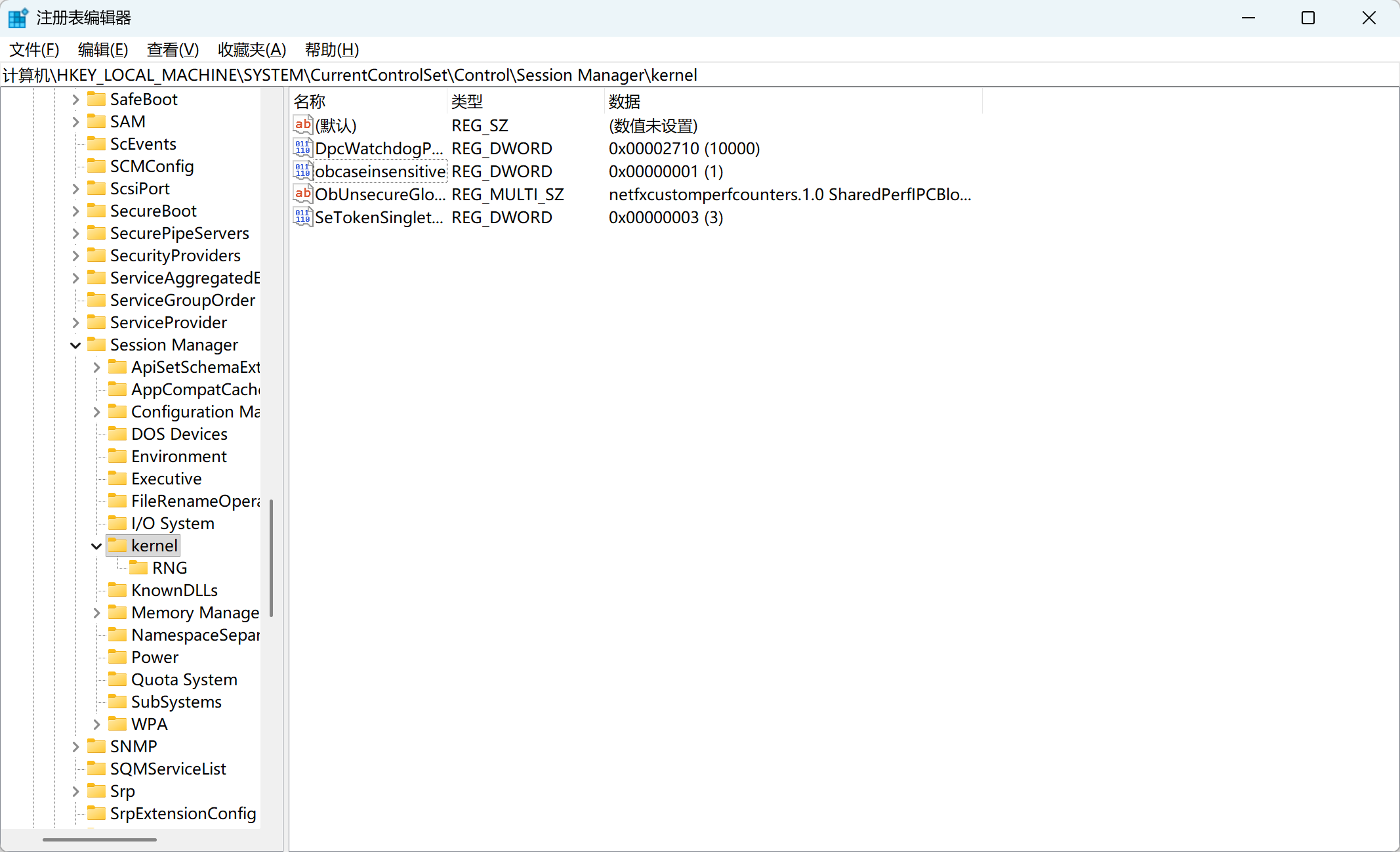
Task: Click the SeTokenSinglet... DWORD value icon
Action: [302, 217]
